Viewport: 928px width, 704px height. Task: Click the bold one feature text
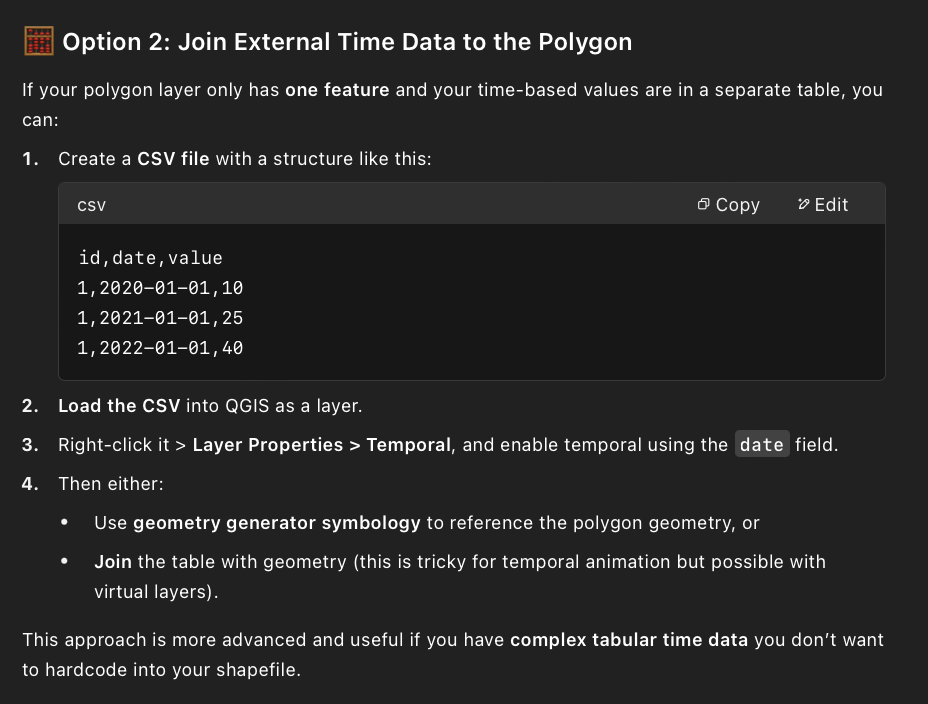pyautogui.click(x=337, y=90)
